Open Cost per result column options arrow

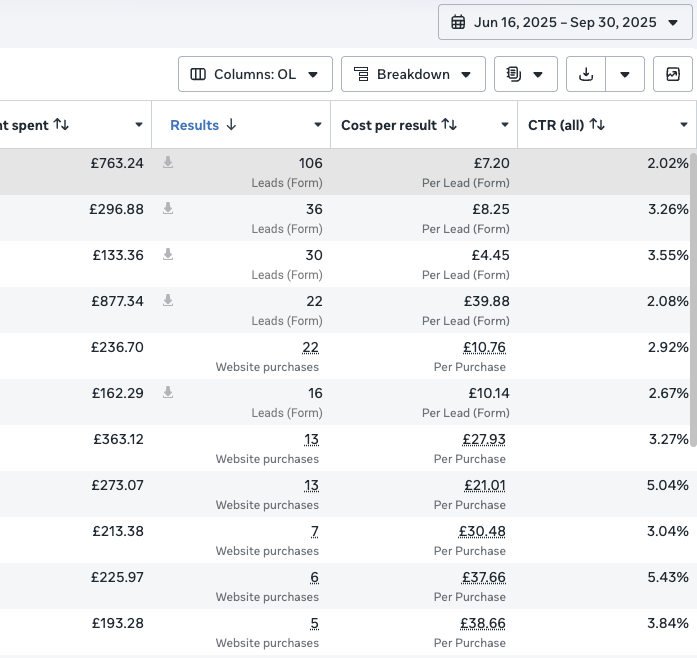coord(505,125)
